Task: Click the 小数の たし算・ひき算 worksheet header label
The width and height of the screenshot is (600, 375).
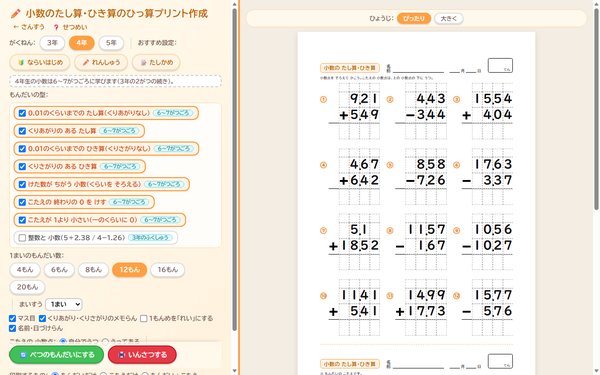Action: tap(350, 68)
